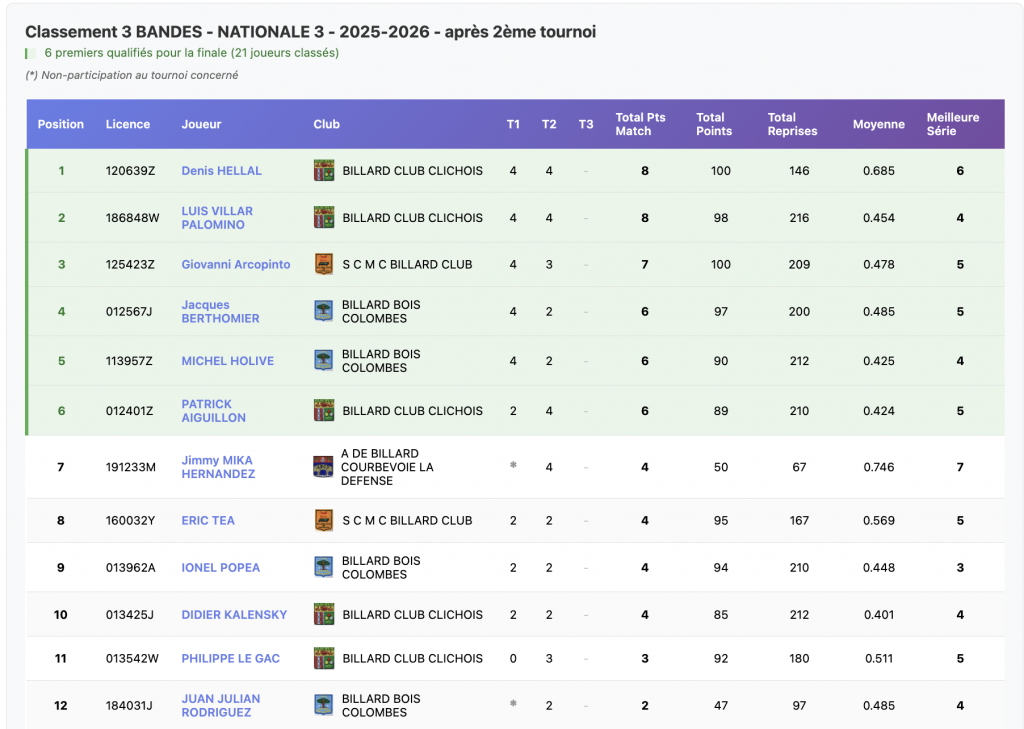The height and width of the screenshot is (729, 1024).
Task: Click the Billard Bois Colombes logo beside Jacques BERTHOMIER
Action: (323, 311)
